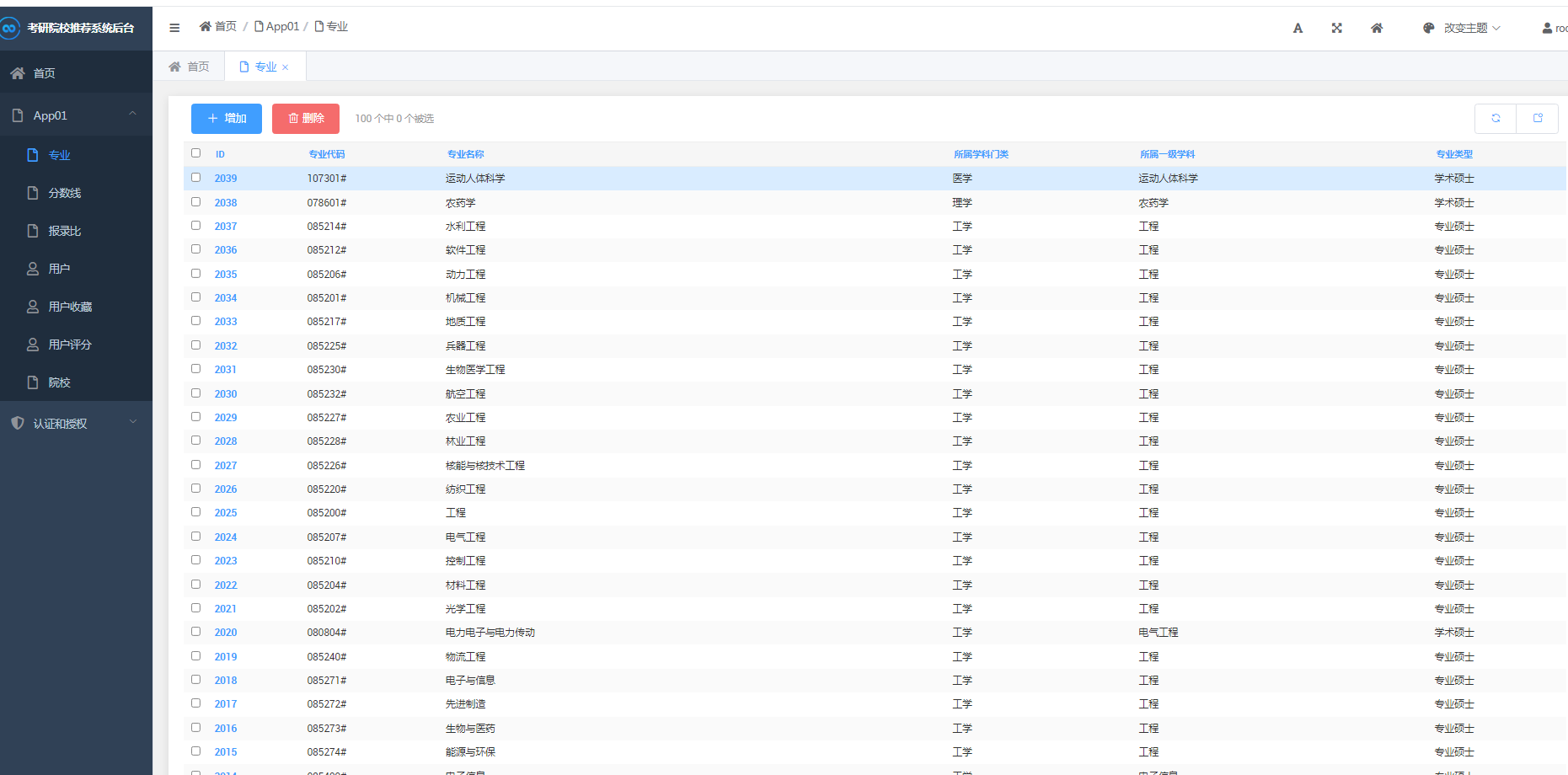Open record ID 2037
This screenshot has width=1568, height=775.
pyautogui.click(x=226, y=227)
